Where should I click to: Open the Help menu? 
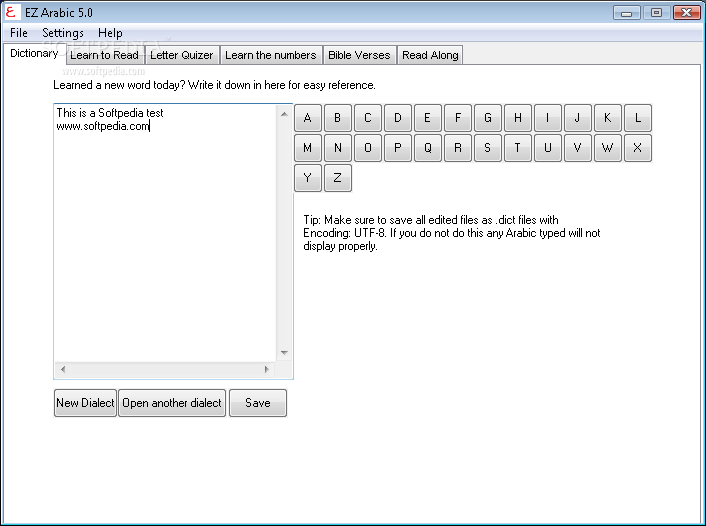click(110, 33)
